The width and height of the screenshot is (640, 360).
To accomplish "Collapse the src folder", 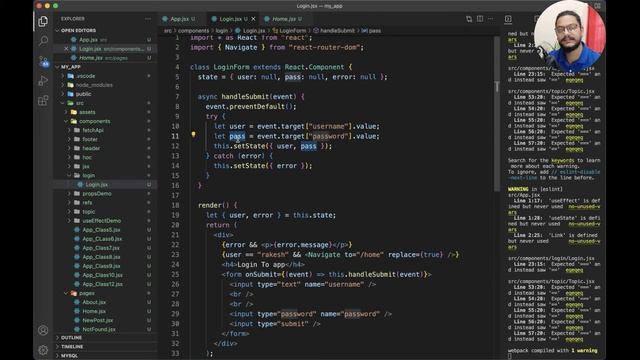I will (x=80, y=103).
